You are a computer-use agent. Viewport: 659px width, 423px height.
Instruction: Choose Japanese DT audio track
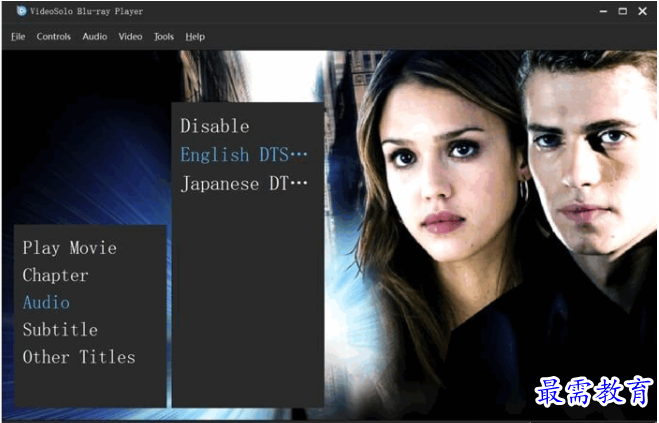[244, 184]
